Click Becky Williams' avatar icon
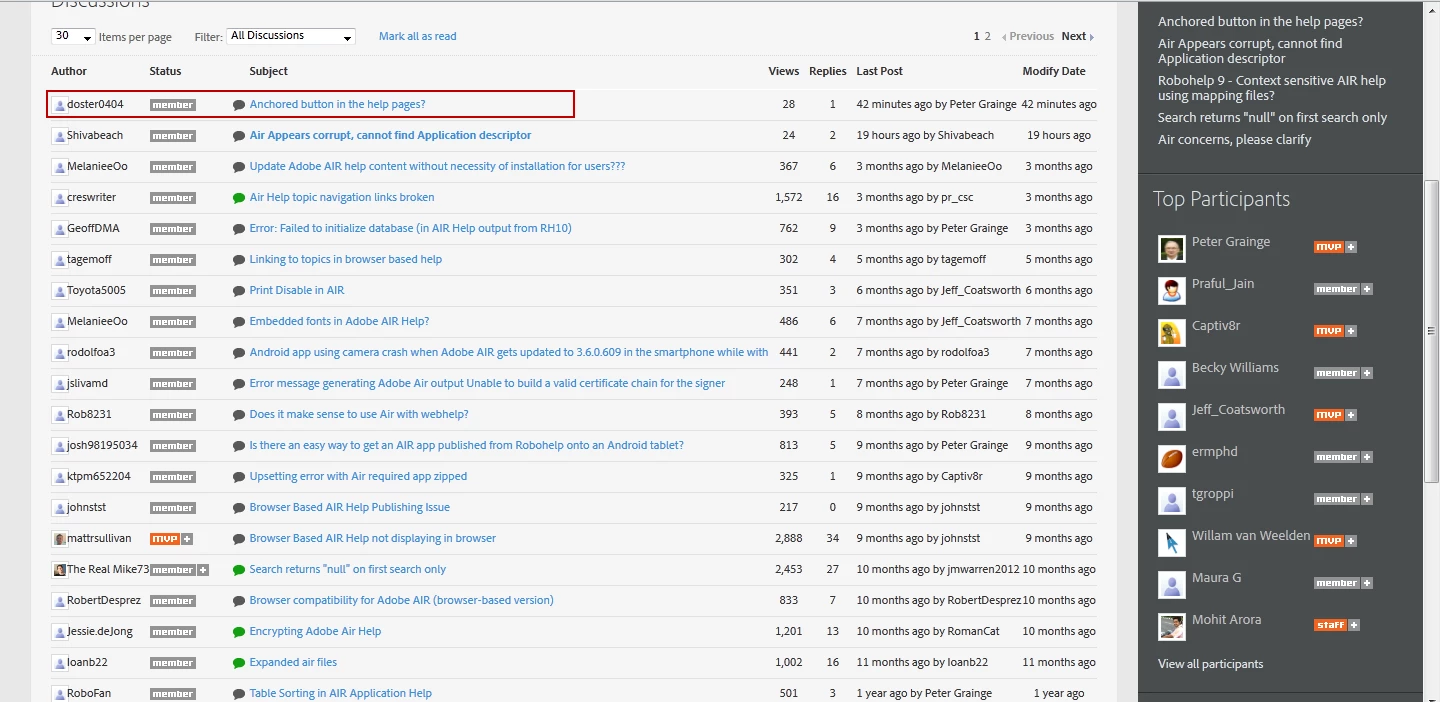 (x=1171, y=375)
